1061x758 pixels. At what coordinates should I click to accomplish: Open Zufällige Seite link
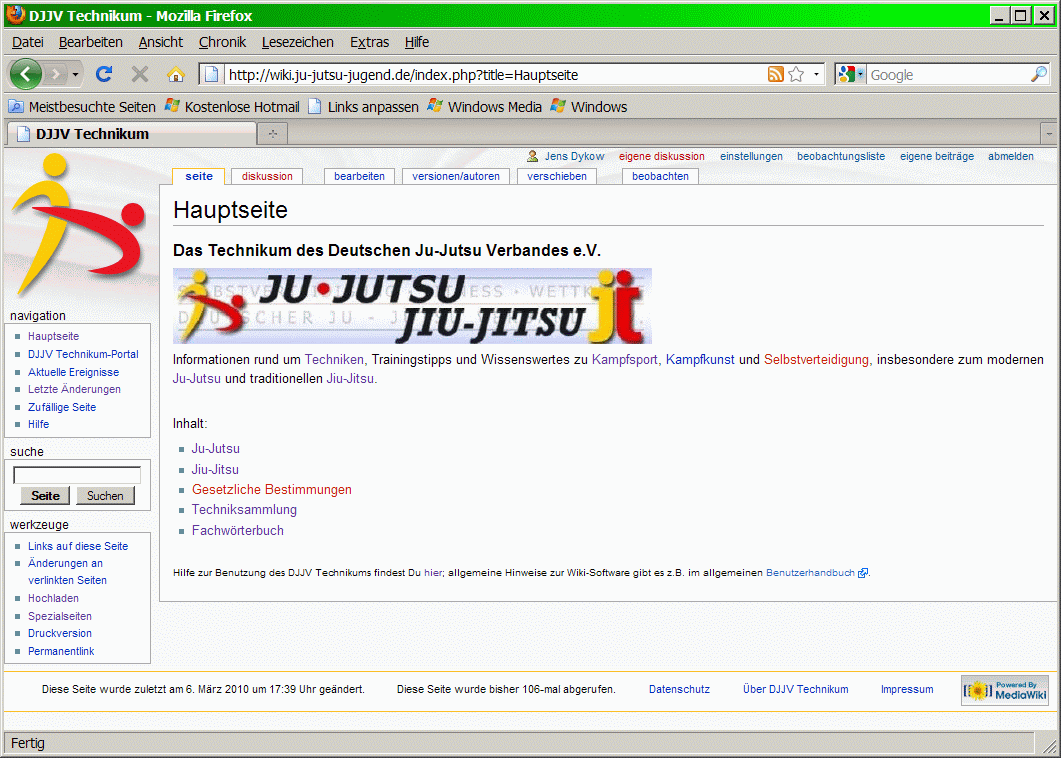62,407
